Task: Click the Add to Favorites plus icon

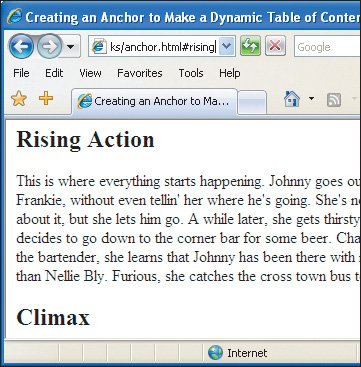Action: pos(46,99)
